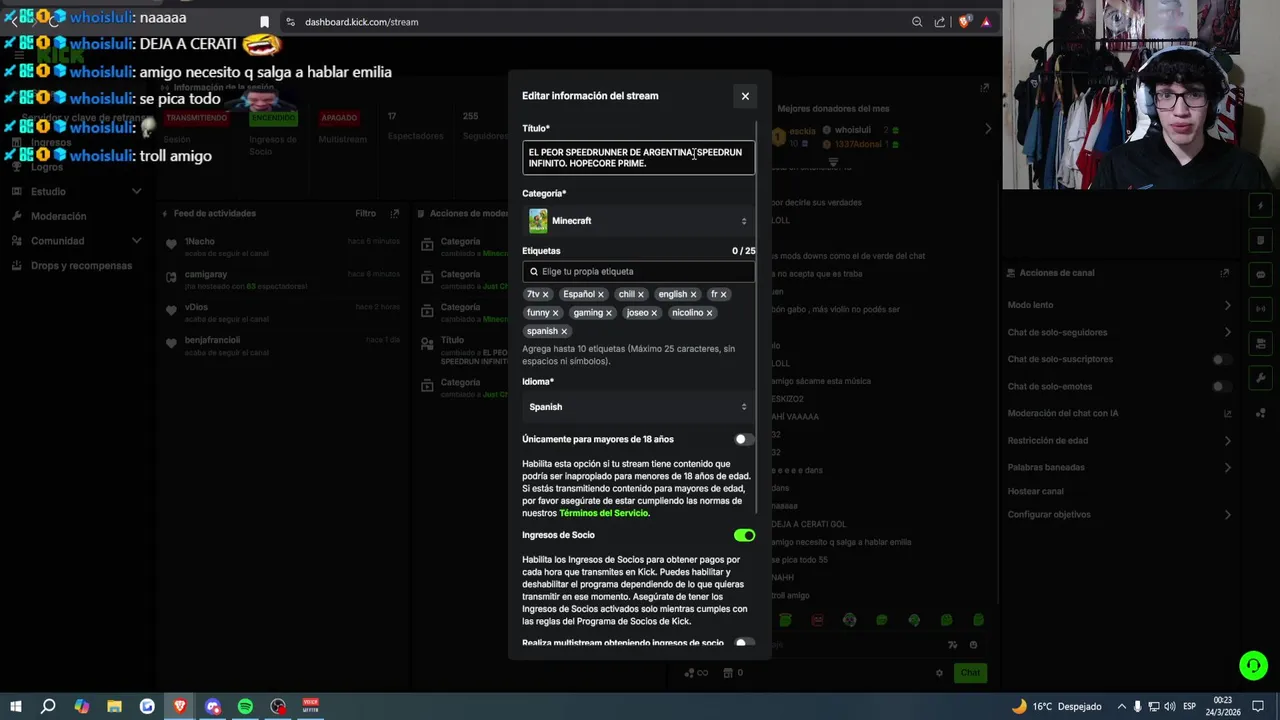The height and width of the screenshot is (720, 1280).
Task: Click the note icon in the right sidebar
Action: tap(1260, 241)
